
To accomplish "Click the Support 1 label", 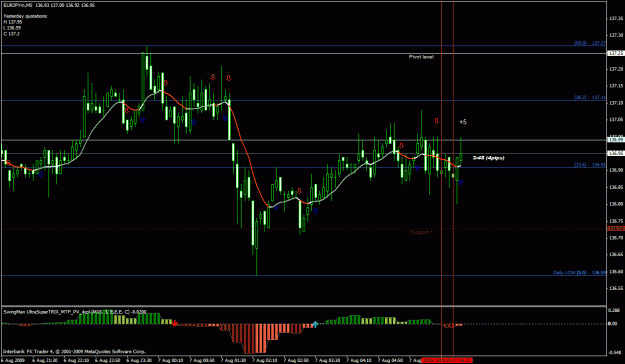I will pos(421,232).
